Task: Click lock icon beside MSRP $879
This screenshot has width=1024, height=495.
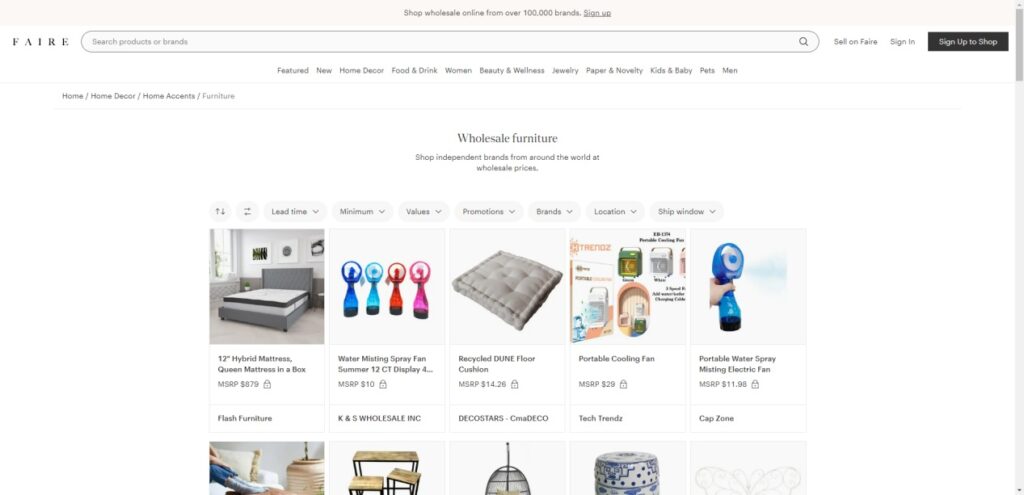Action: [267, 385]
